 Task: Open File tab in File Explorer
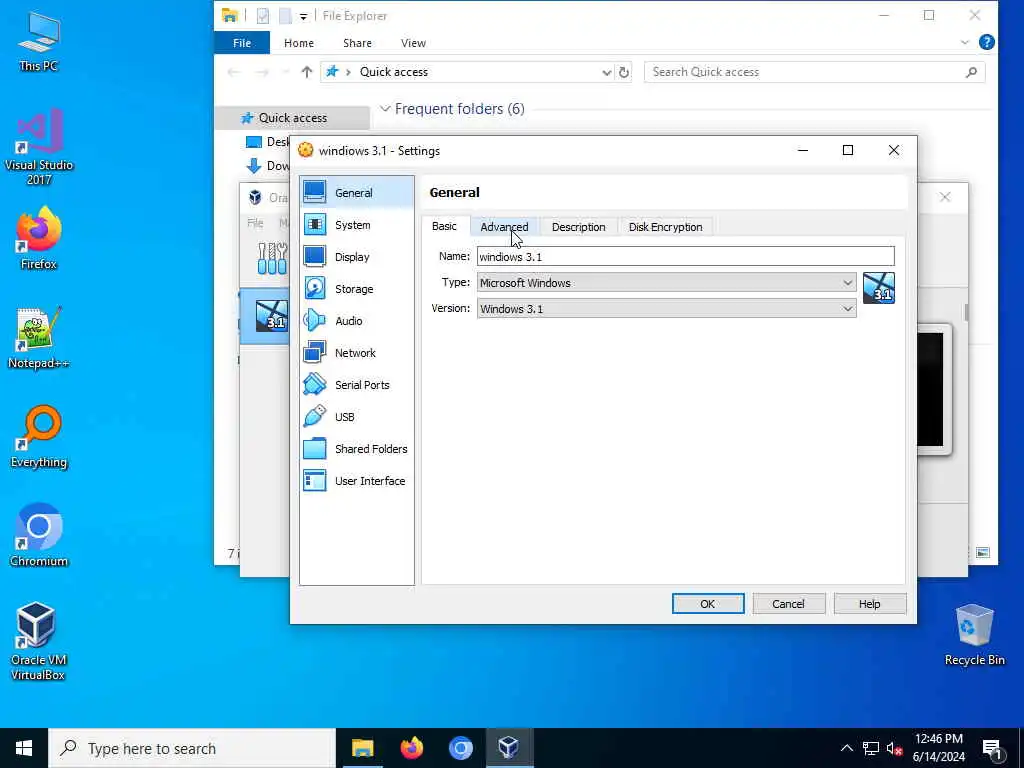[x=242, y=42]
